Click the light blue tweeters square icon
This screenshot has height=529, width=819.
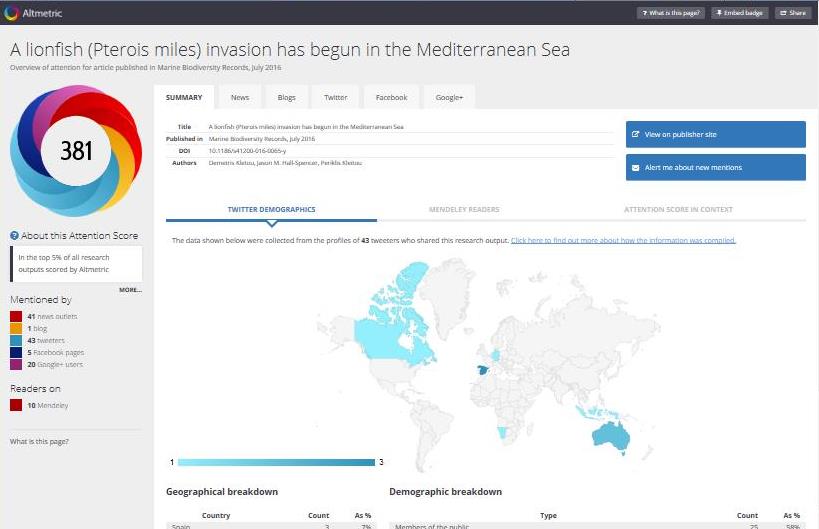[x=16, y=341]
